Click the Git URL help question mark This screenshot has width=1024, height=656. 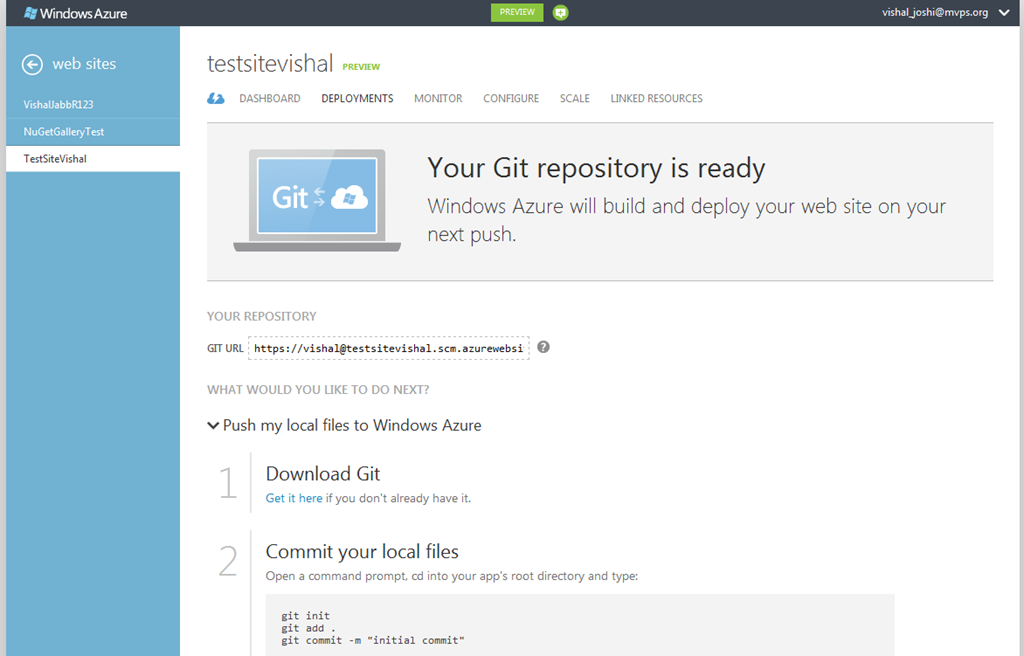pyautogui.click(x=543, y=347)
